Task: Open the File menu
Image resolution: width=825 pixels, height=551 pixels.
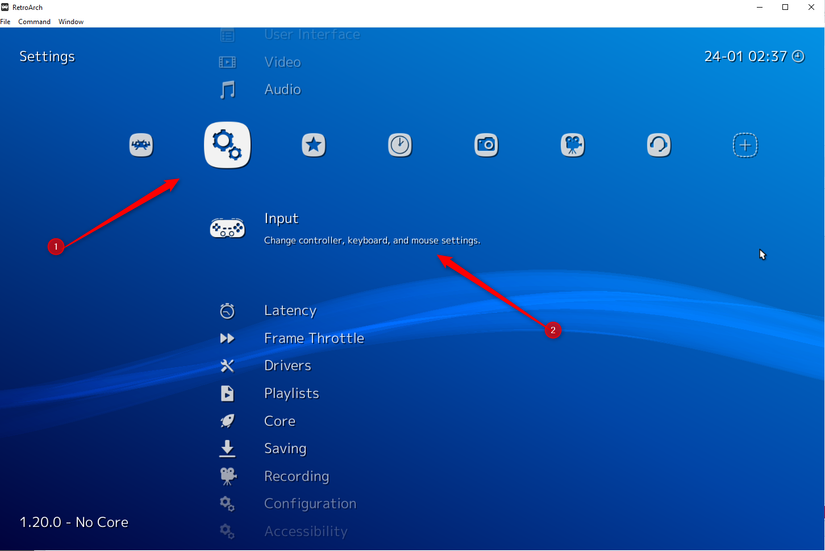Action: click(5, 22)
